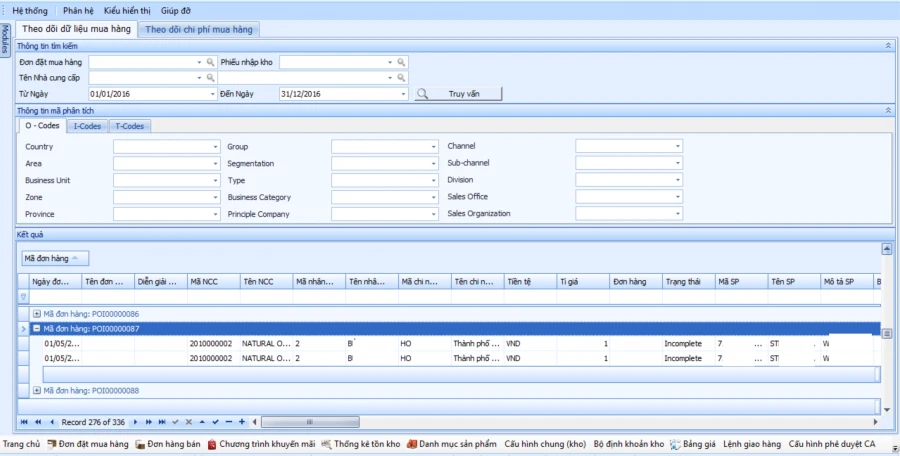
Task: Open the Segmentation dropdown
Action: point(433,164)
